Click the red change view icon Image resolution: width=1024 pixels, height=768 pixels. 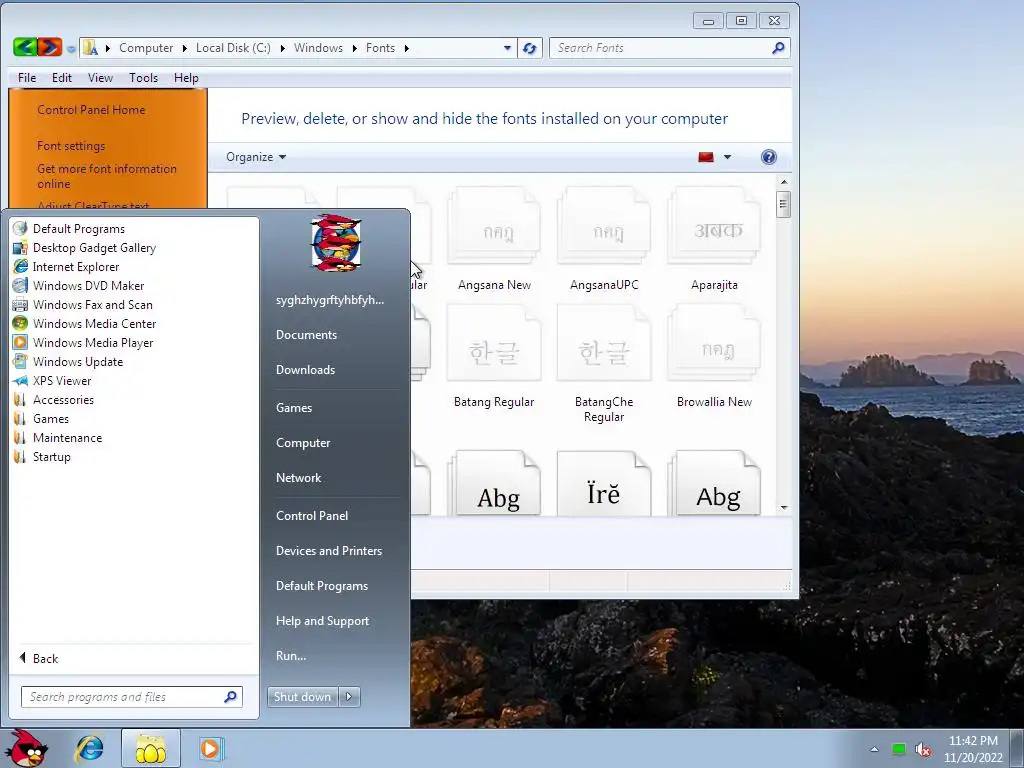coord(706,157)
